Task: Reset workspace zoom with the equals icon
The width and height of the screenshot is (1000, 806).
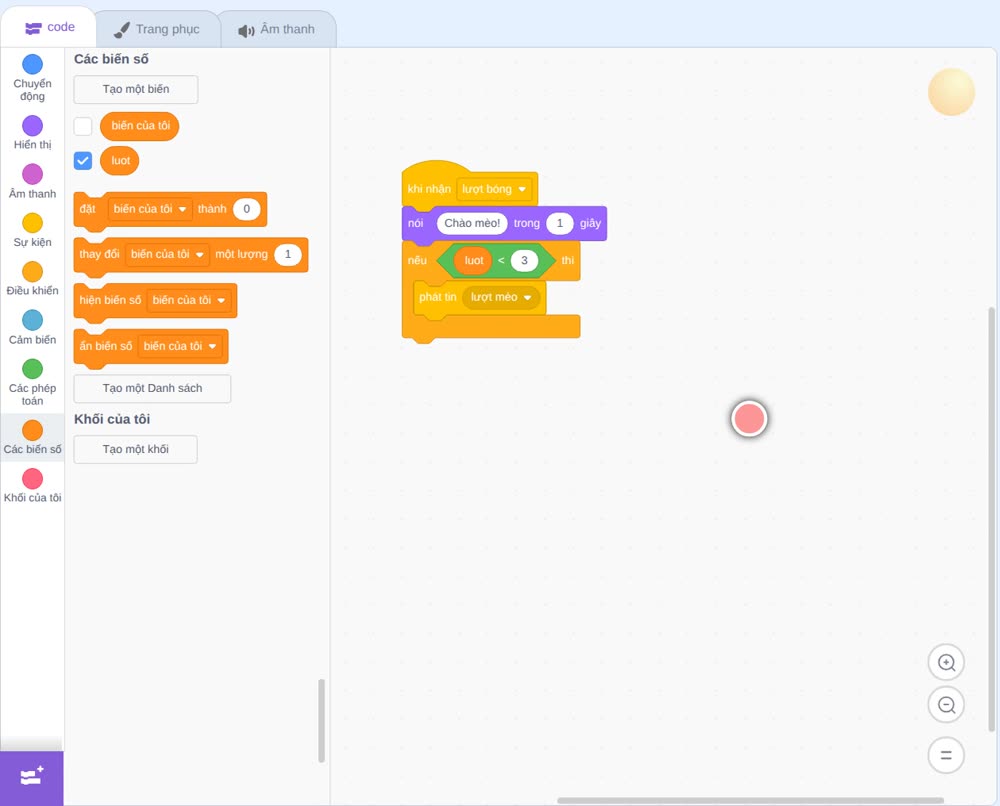Action: click(946, 755)
